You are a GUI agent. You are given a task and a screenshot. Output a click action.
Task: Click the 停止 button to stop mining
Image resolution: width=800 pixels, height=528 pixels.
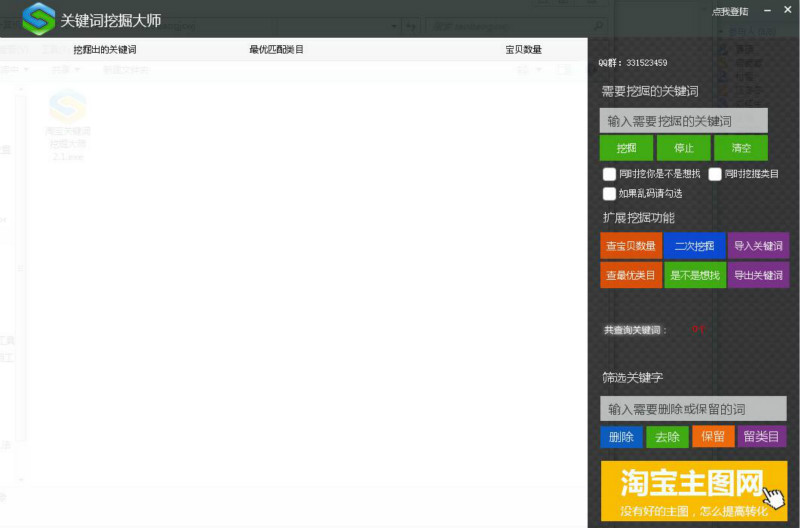684,148
